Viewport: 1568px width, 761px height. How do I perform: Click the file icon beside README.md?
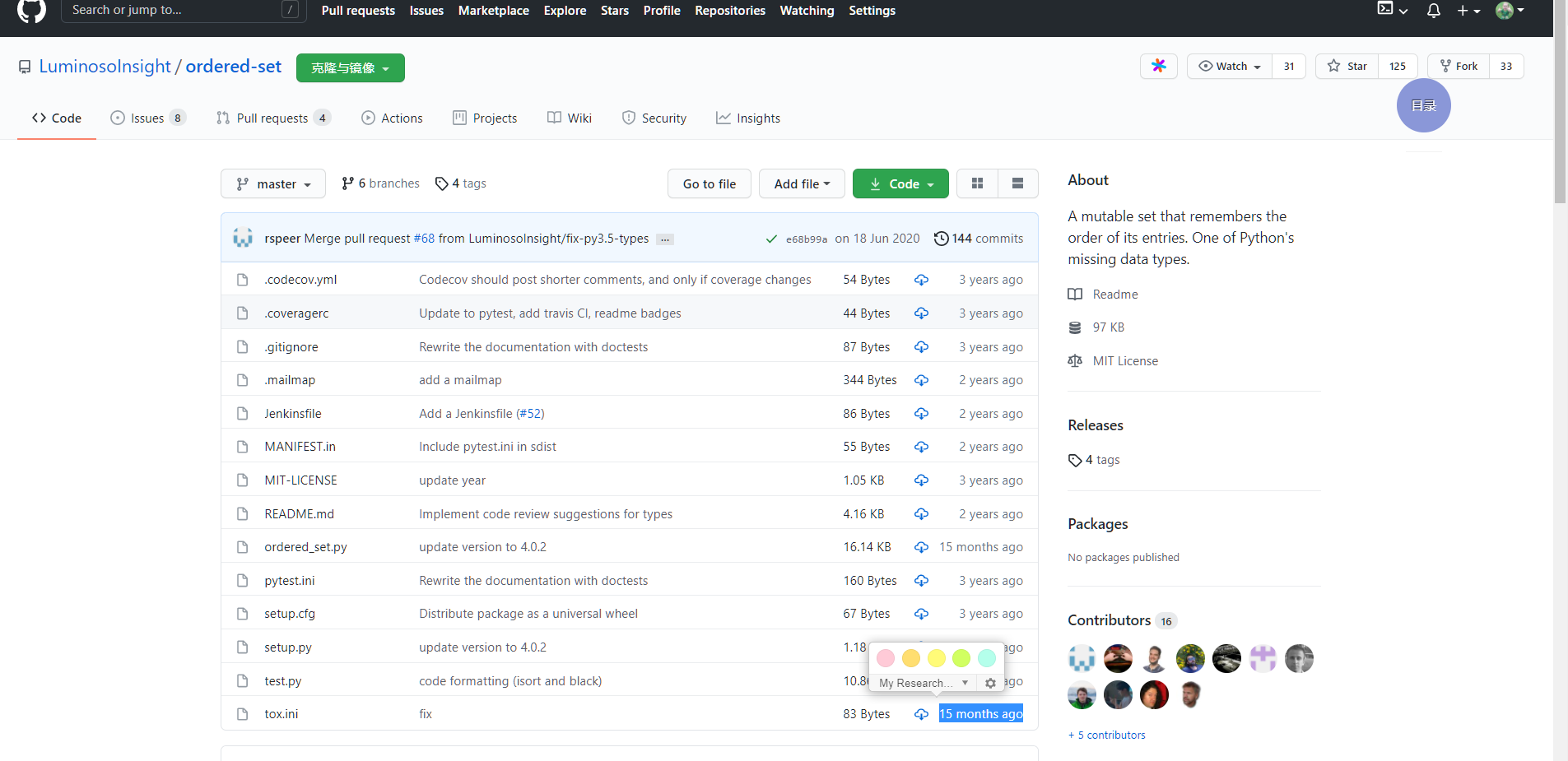pos(242,514)
